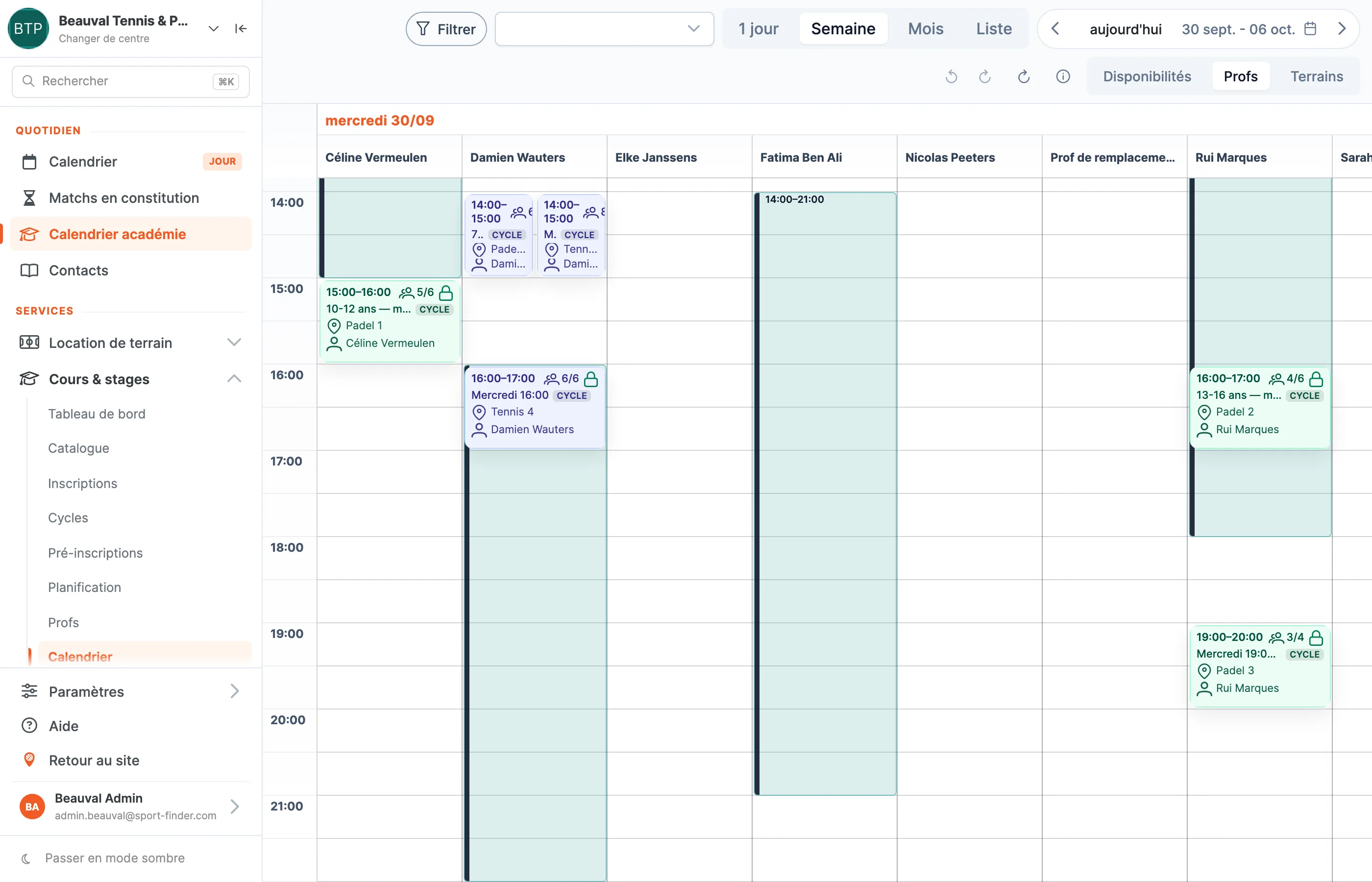The width and height of the screenshot is (1372, 882).
Task: Click the Rechercher search field
Action: [x=130, y=81]
